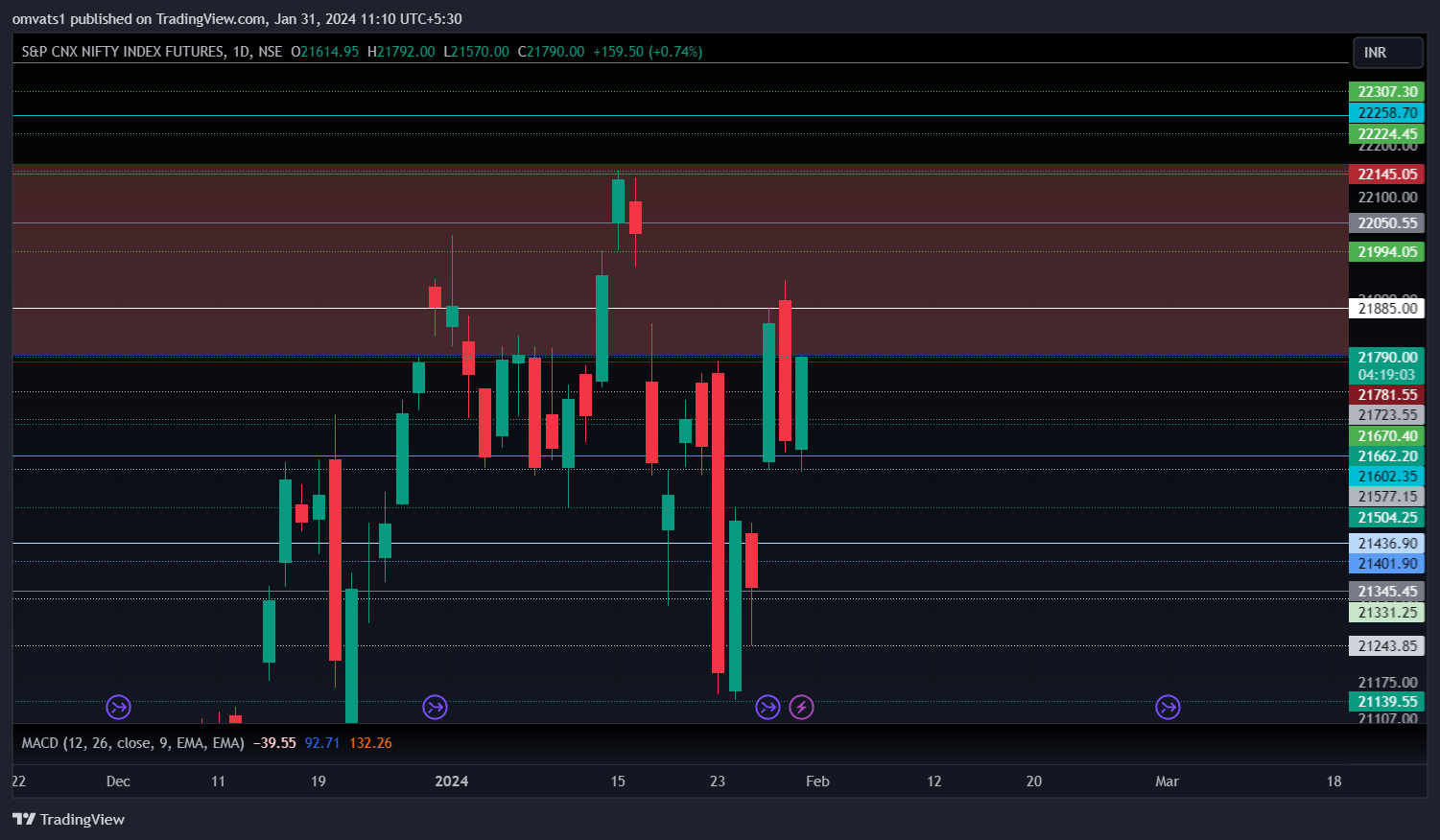Click the 22100.00 axis price
1440x840 pixels.
[1387, 198]
